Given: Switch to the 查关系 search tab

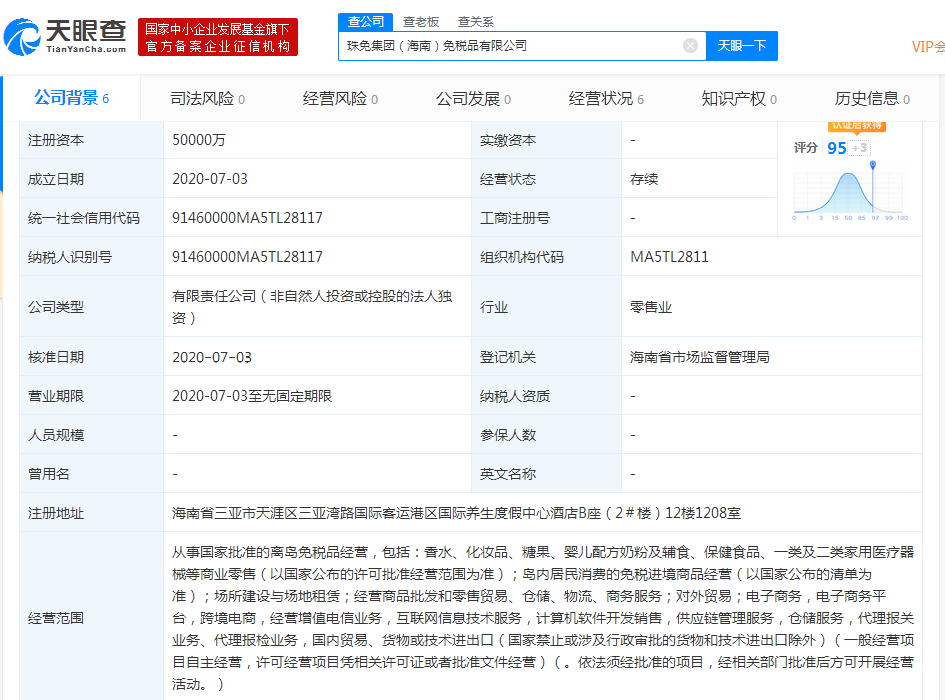Looking at the screenshot, I should (x=476, y=22).
